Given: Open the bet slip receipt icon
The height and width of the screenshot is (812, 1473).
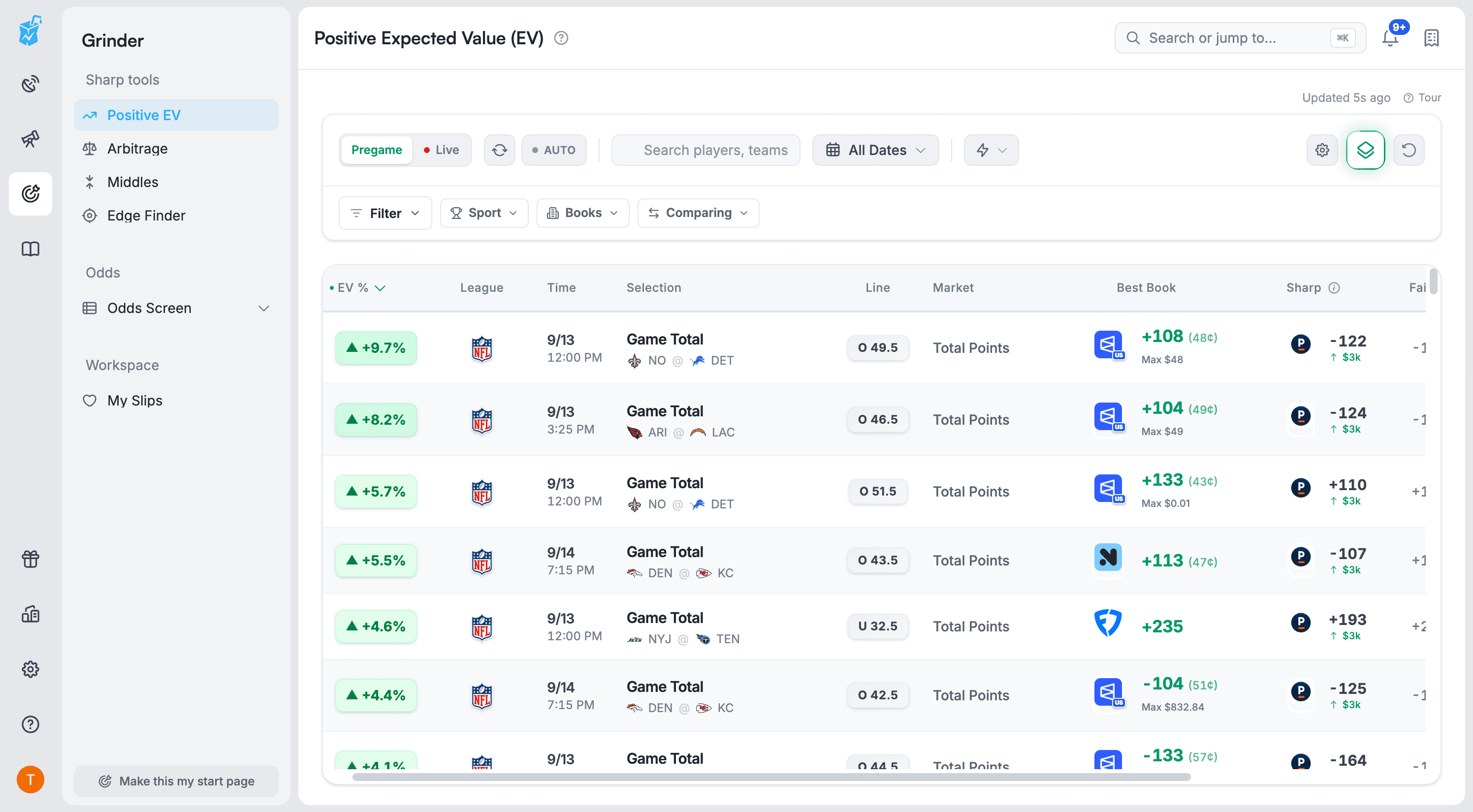Looking at the screenshot, I should click(x=1431, y=38).
